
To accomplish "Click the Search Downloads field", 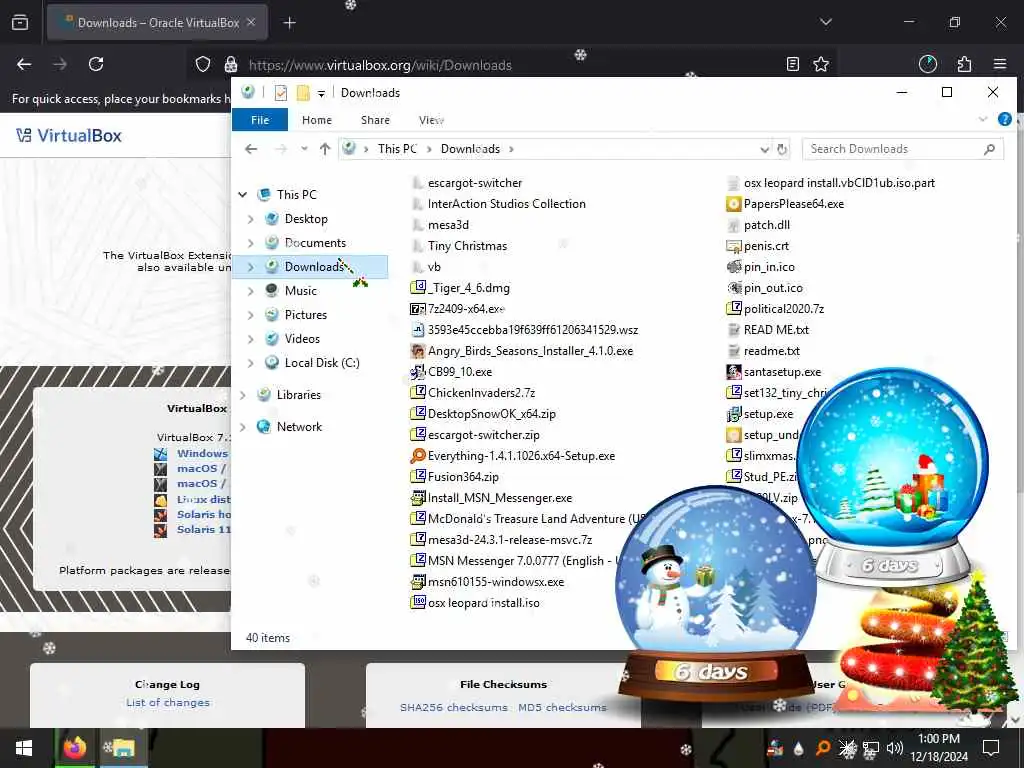I will [x=903, y=149].
